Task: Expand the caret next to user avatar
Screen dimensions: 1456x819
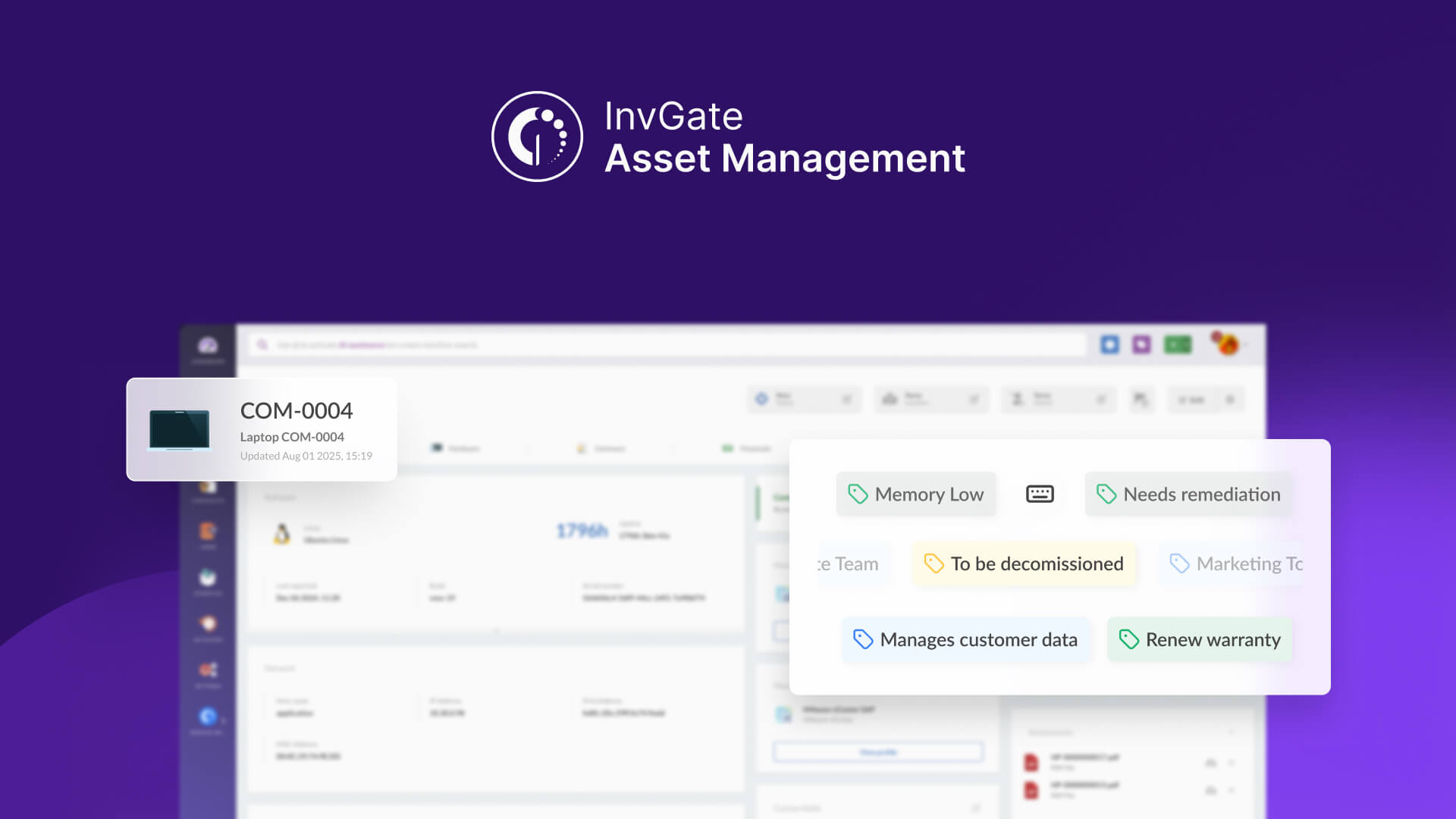Action: click(1246, 345)
